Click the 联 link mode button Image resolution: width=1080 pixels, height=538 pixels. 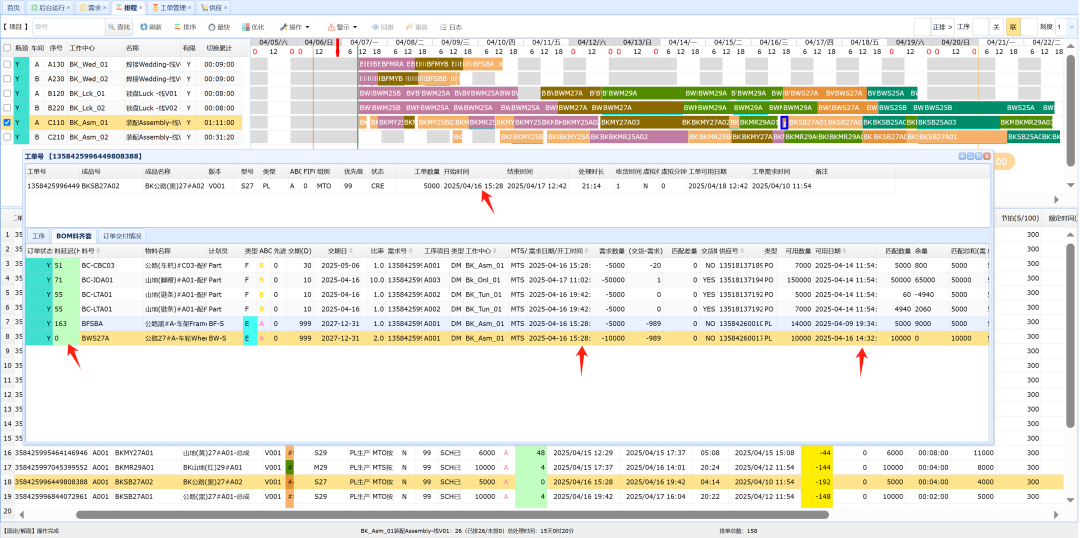coord(1013,27)
